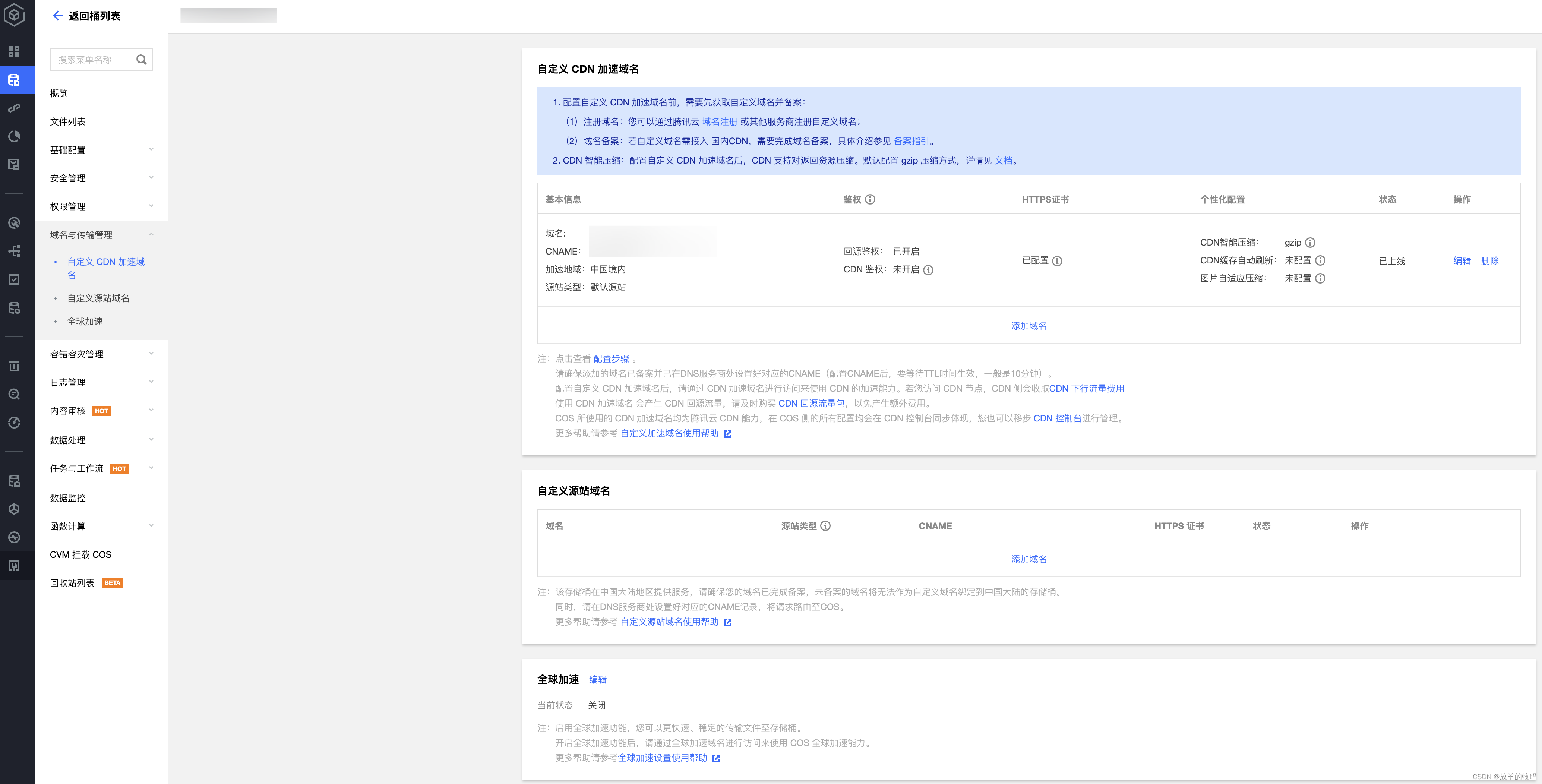Click 添加域名 under 自定义源站域名 table
Viewport: 1542px width, 784px height.
click(x=1029, y=559)
